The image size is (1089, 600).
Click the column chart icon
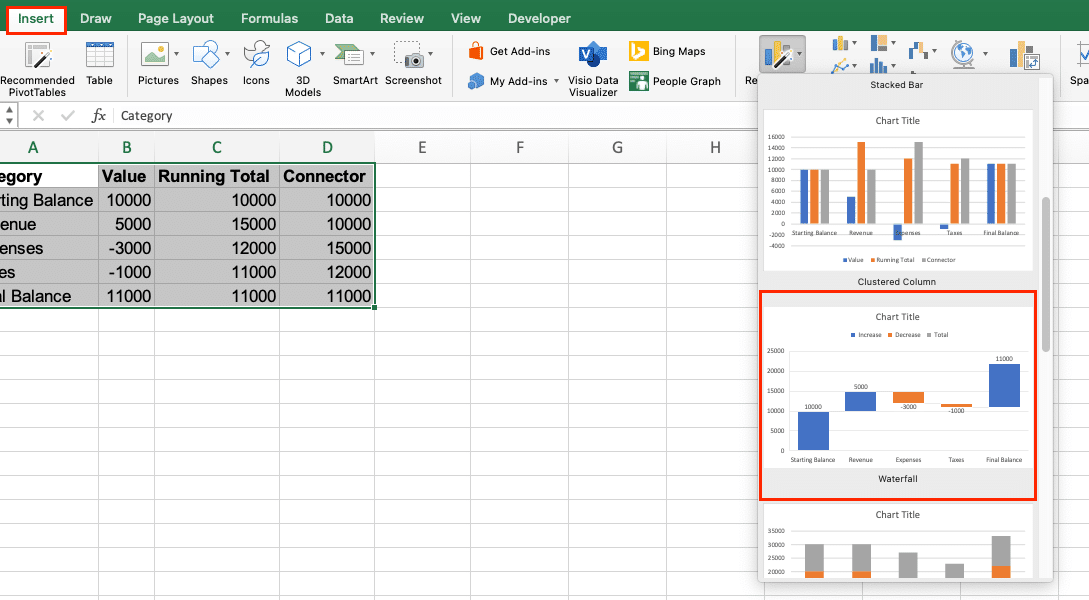point(840,44)
